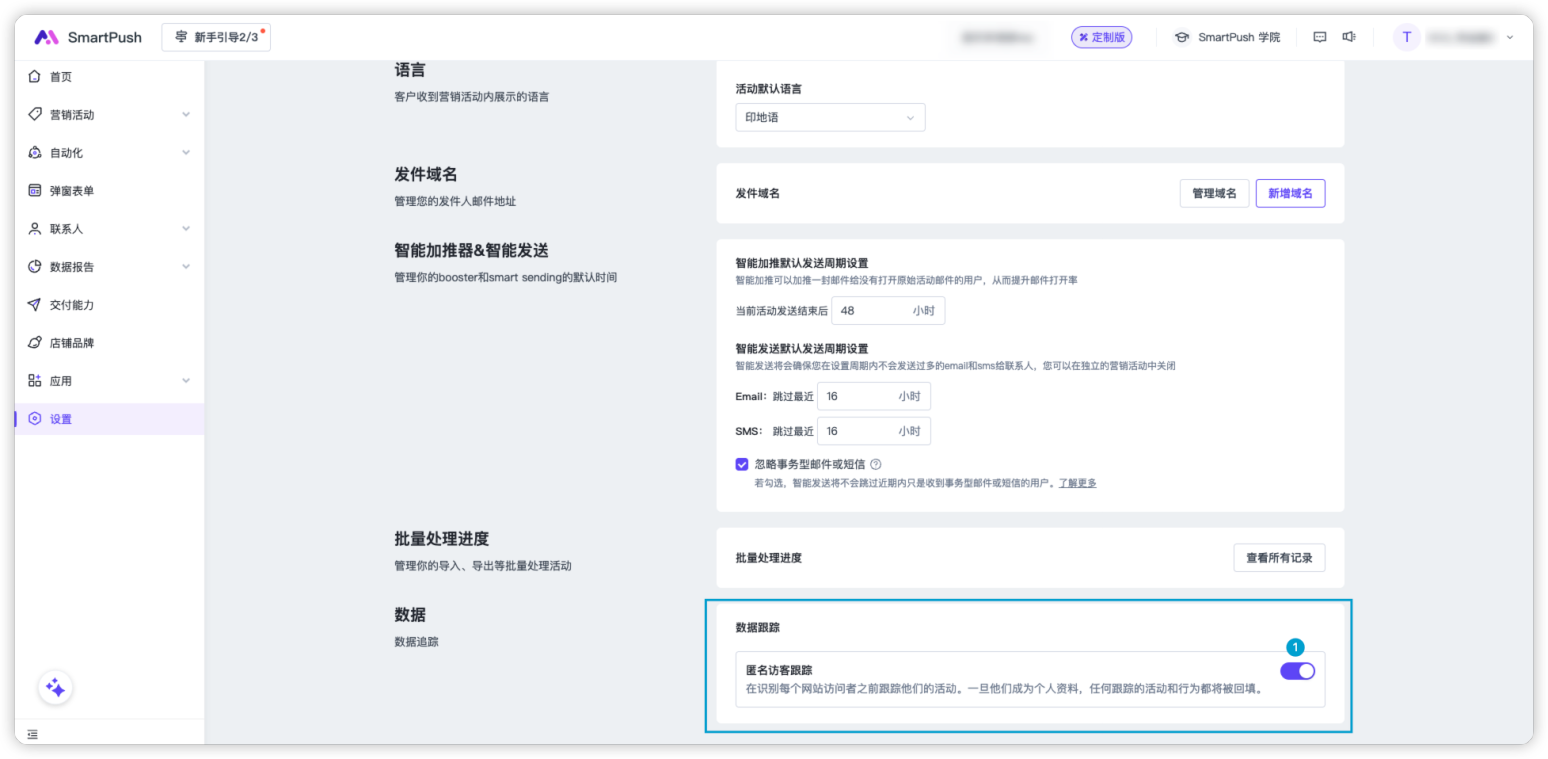Screen dimensions: 1548x759
Task: Select 店铺品牌 from the sidebar
Action: coord(72,343)
